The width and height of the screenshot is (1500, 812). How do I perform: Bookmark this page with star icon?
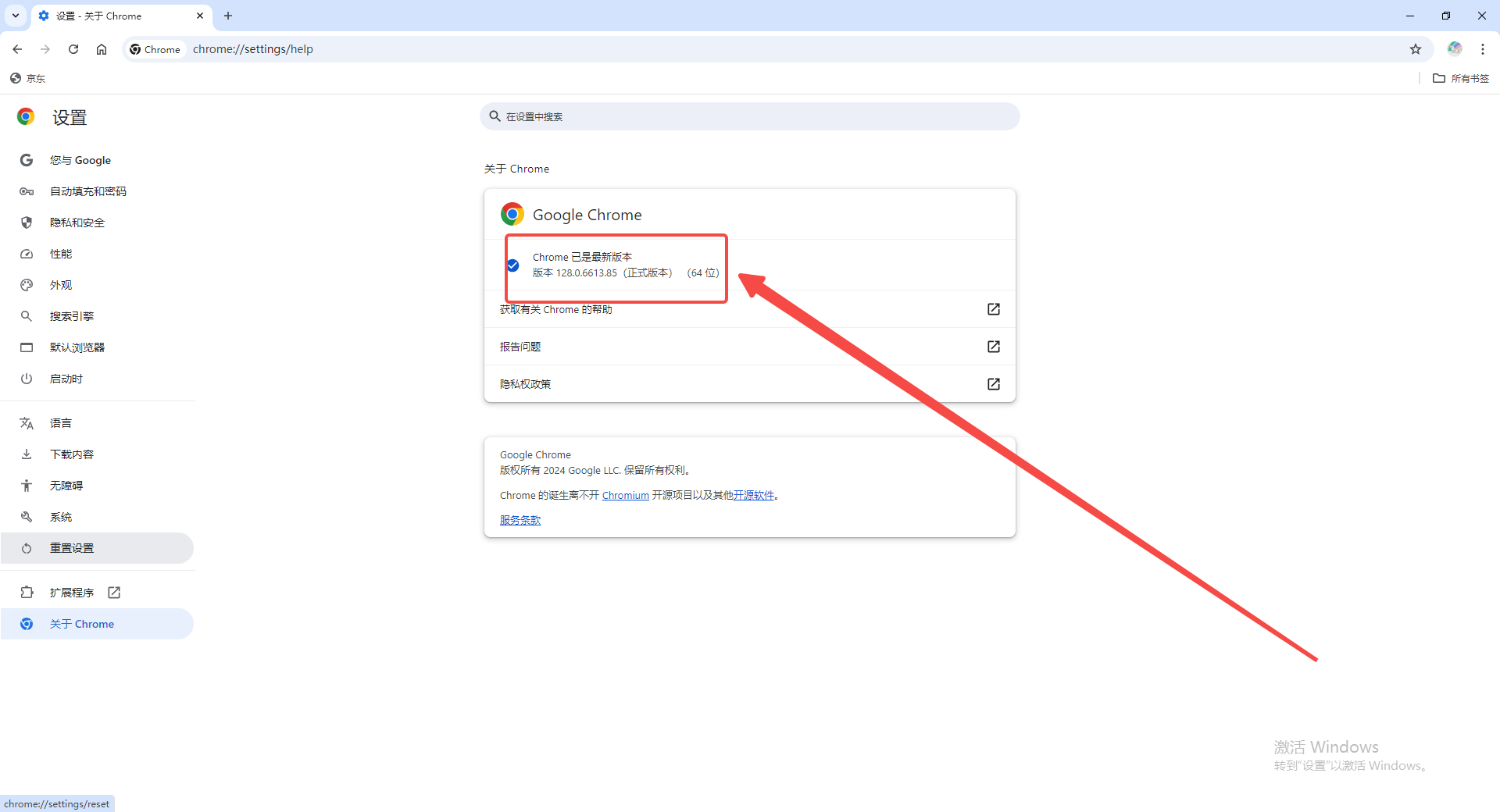point(1416,49)
